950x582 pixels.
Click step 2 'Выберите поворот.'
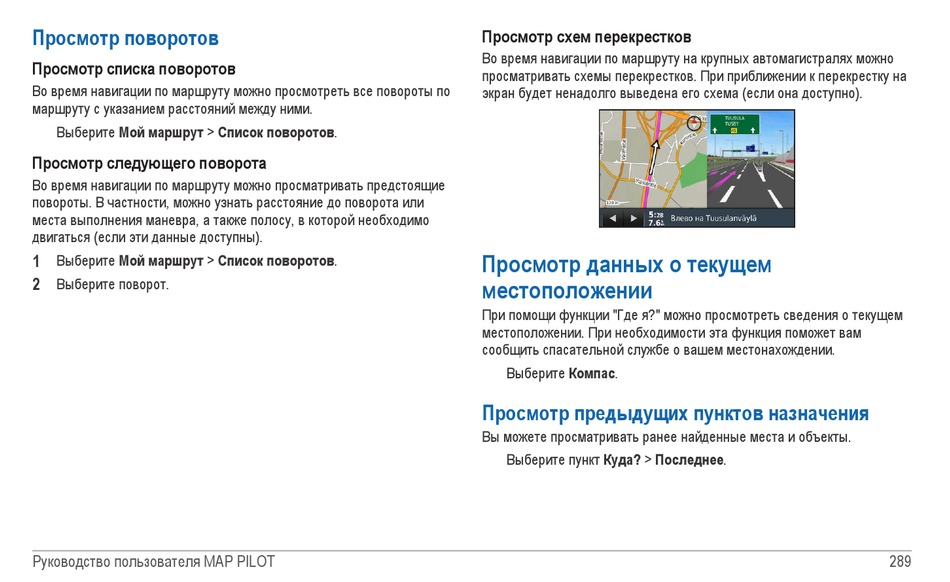click(112, 285)
